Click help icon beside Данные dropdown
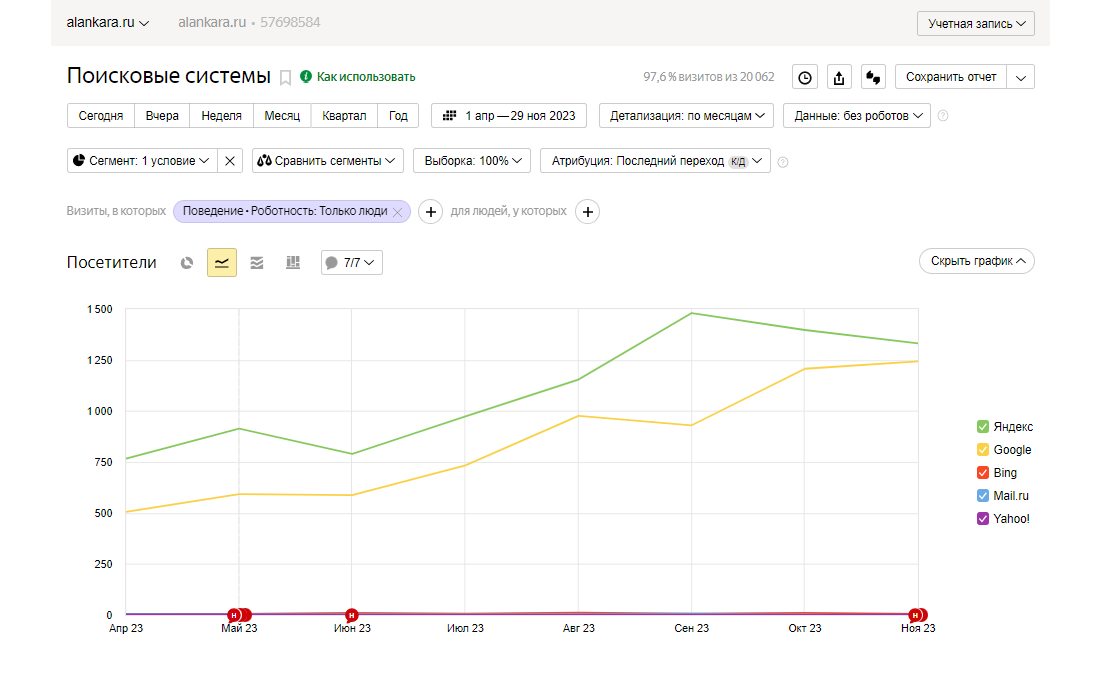The height and width of the screenshot is (680, 1100). coord(943,116)
